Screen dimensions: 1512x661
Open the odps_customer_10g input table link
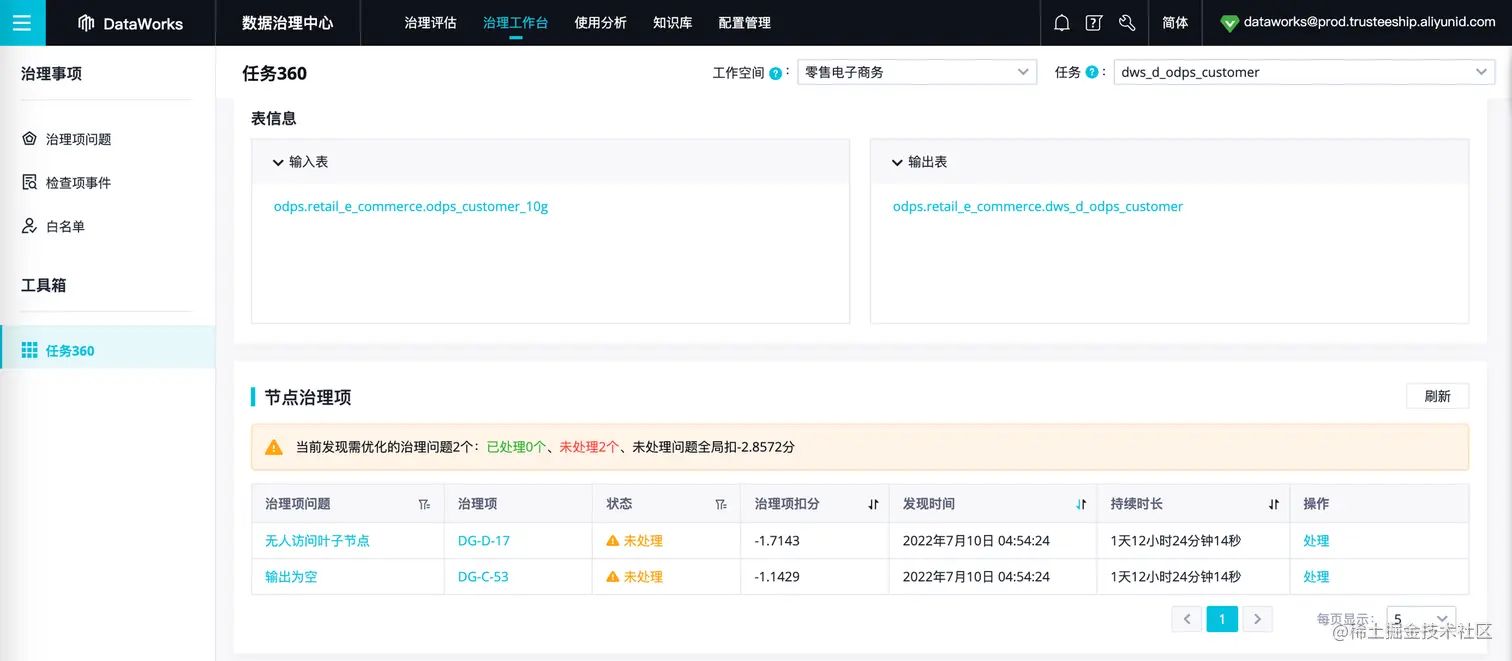[411, 207]
